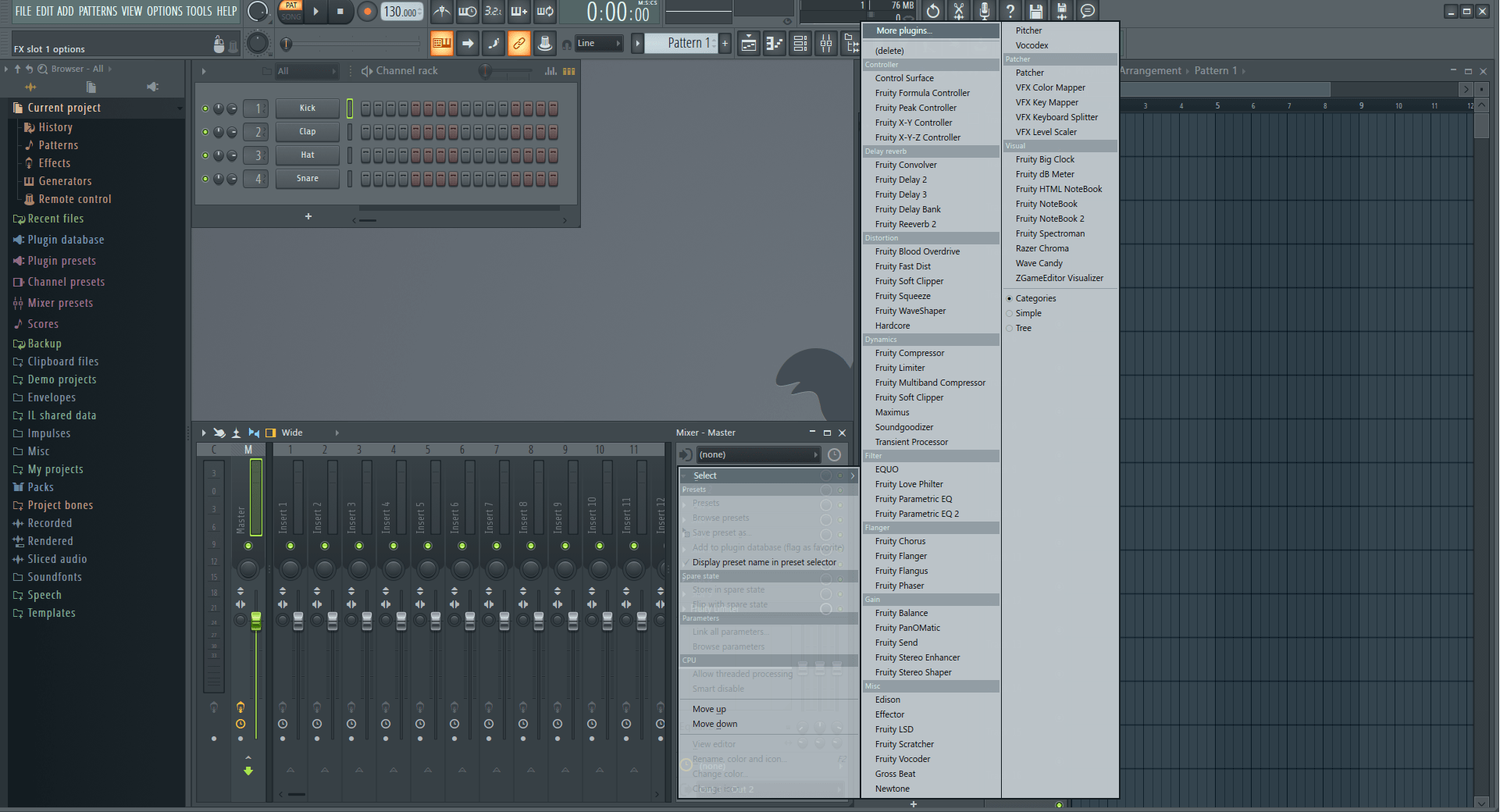Mute the Kick channel green LED
Image resolution: width=1500 pixels, height=812 pixels.
point(205,109)
